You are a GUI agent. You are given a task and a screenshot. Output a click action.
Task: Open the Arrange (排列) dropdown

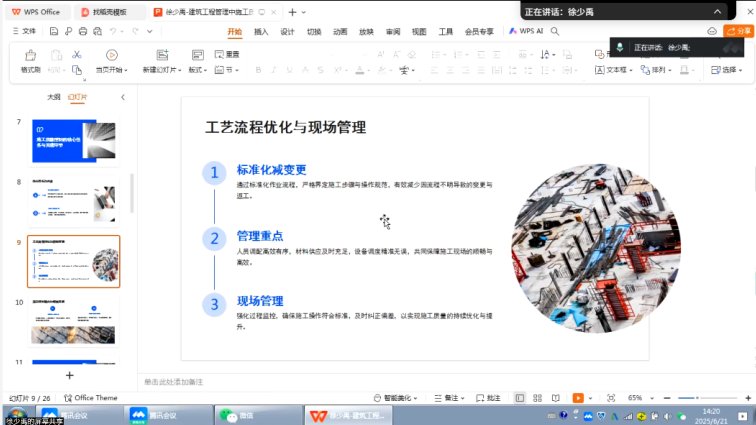click(656, 70)
